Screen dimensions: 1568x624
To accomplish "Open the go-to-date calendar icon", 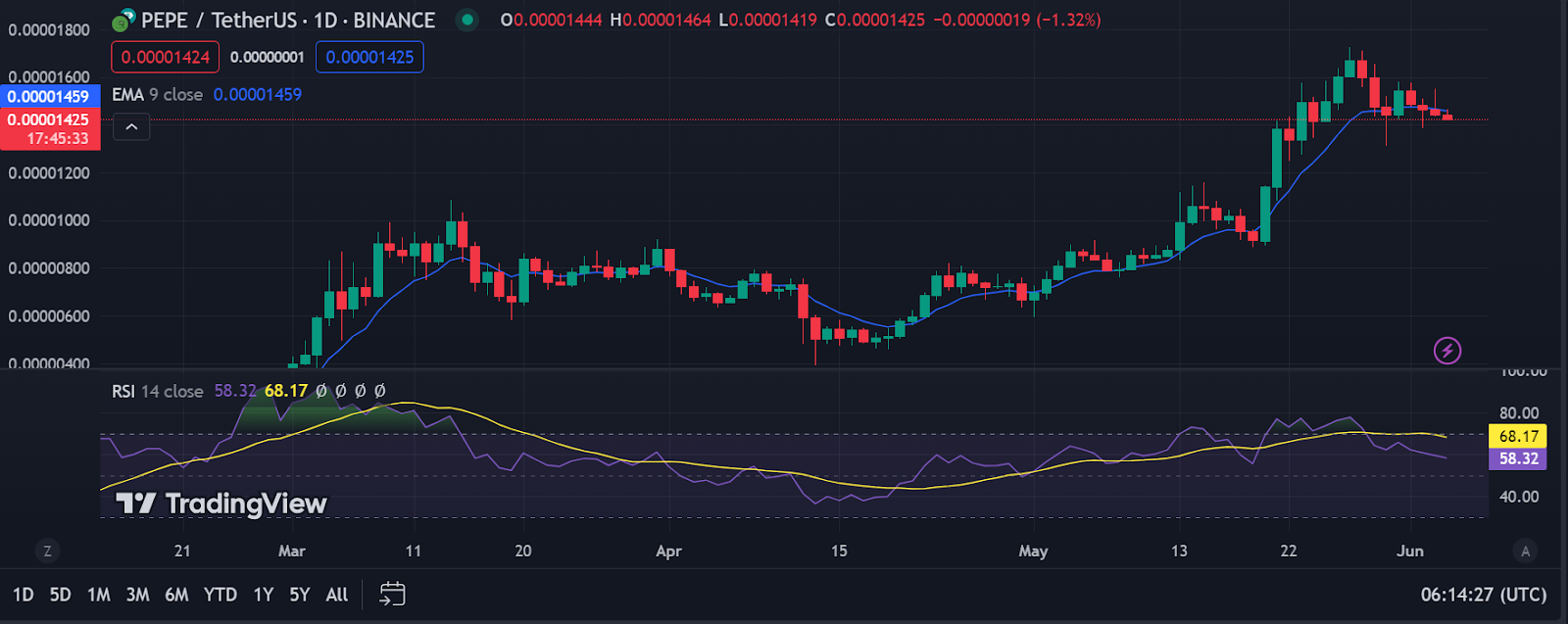I will [392, 594].
